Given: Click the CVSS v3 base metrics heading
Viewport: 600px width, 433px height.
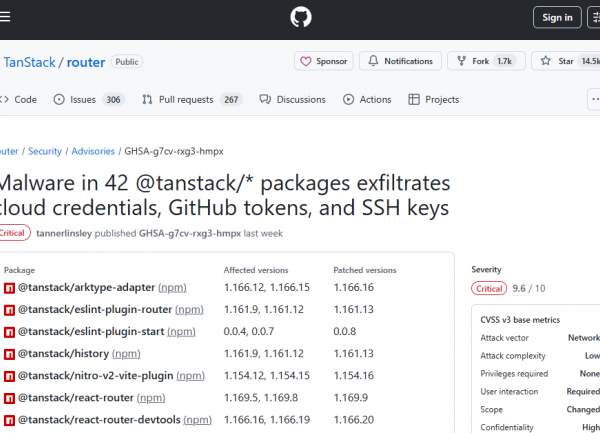Looking at the screenshot, I should coord(520,320).
